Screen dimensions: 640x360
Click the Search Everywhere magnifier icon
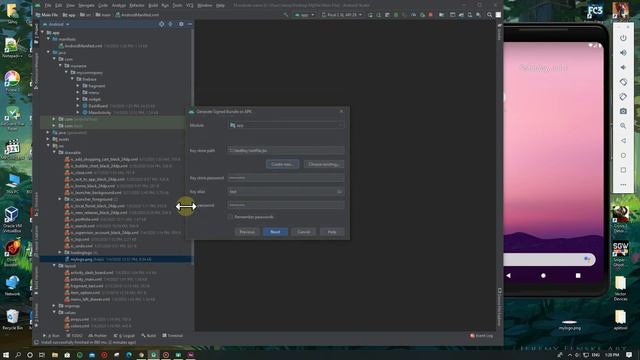pos(489,15)
